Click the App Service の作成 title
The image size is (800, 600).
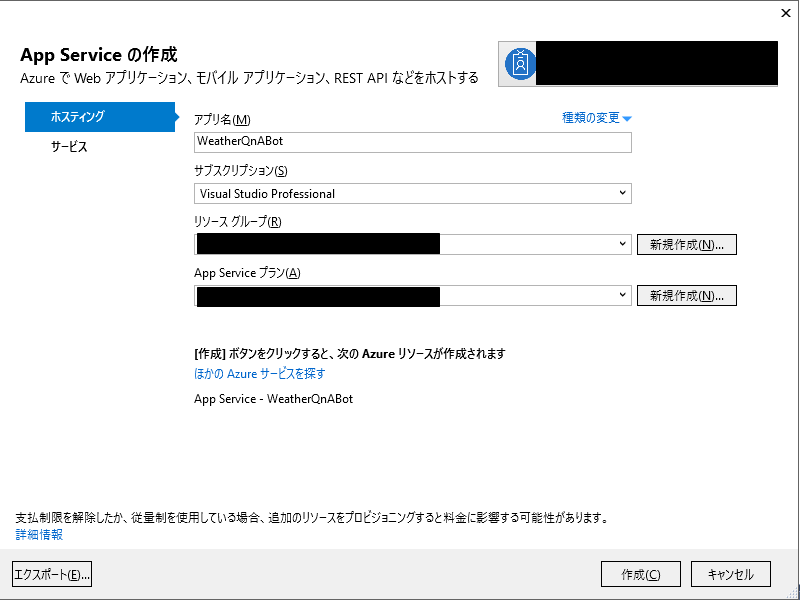click(99, 55)
